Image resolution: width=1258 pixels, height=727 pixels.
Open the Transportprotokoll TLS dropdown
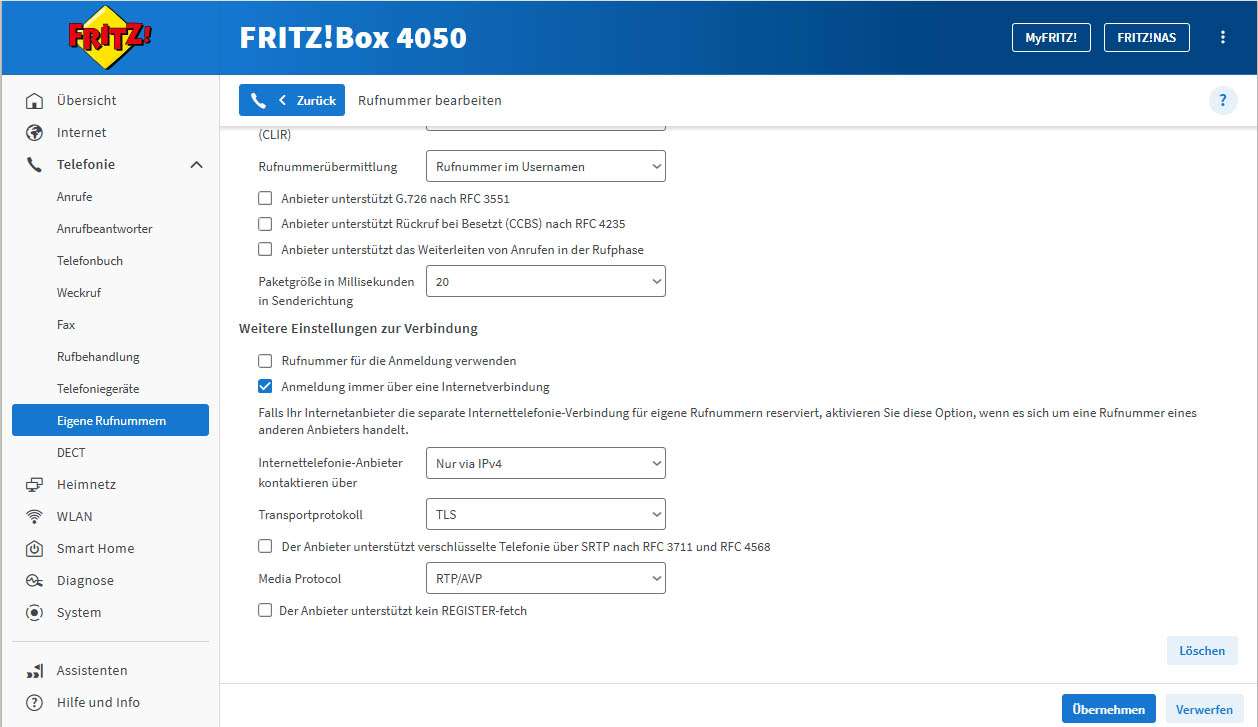[545, 515]
